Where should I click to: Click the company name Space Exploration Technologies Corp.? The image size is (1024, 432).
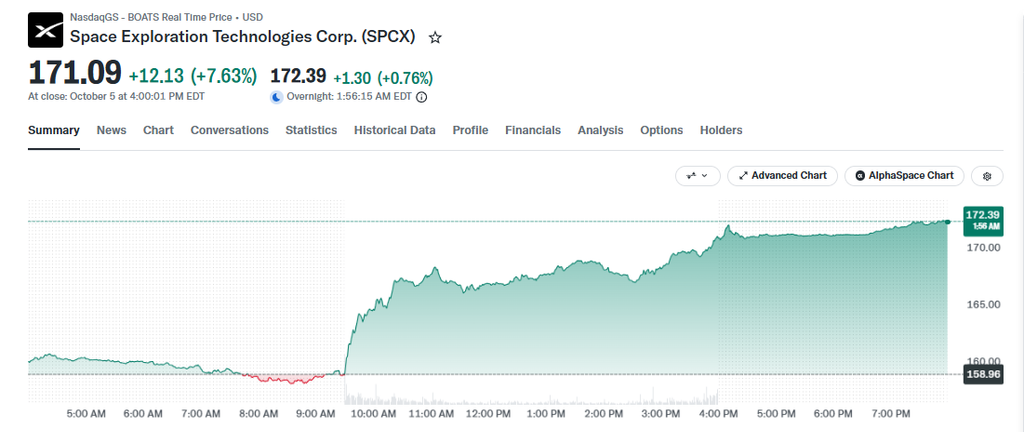pyautogui.click(x=242, y=37)
